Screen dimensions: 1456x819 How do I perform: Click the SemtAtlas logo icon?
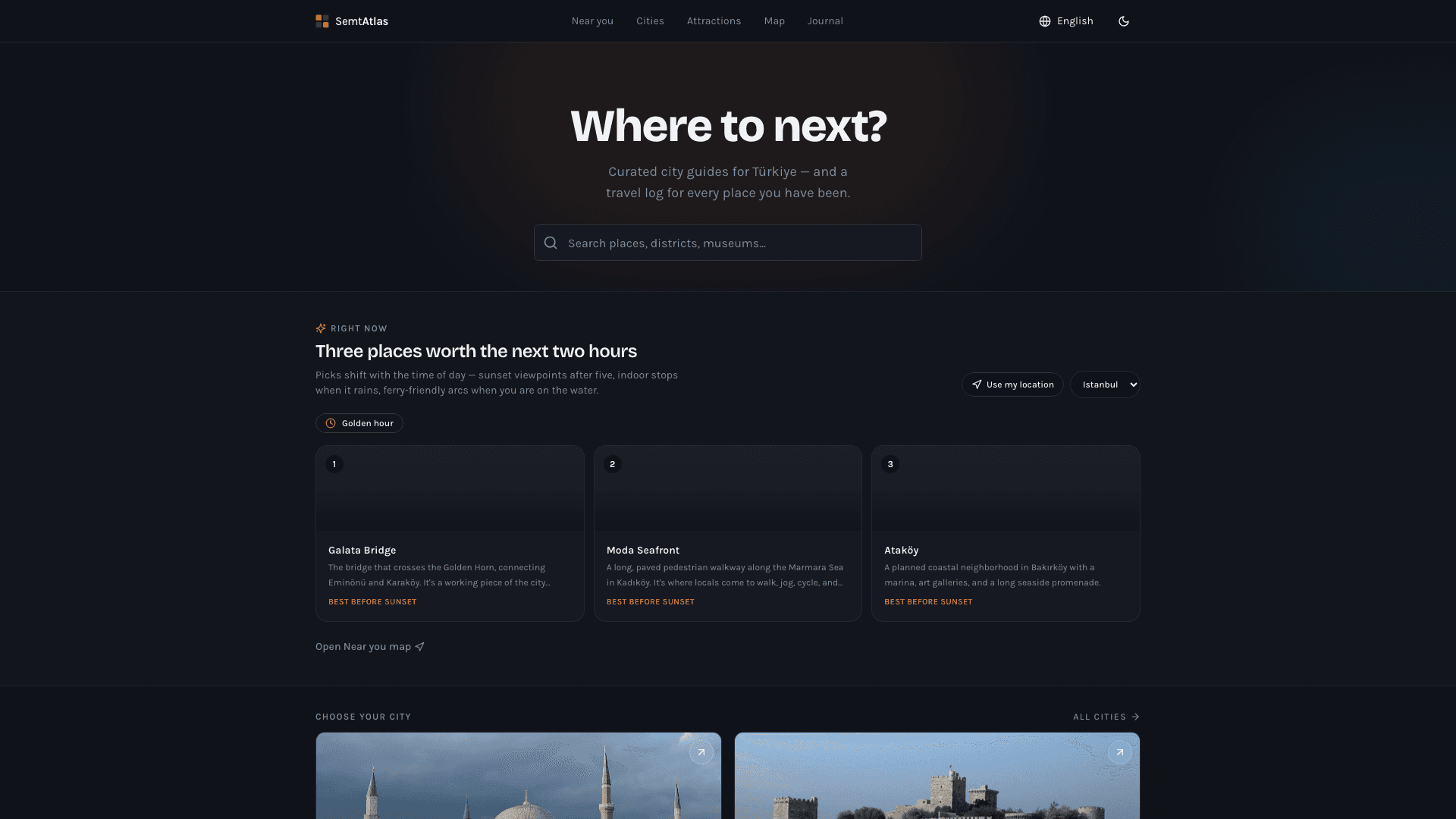point(322,21)
